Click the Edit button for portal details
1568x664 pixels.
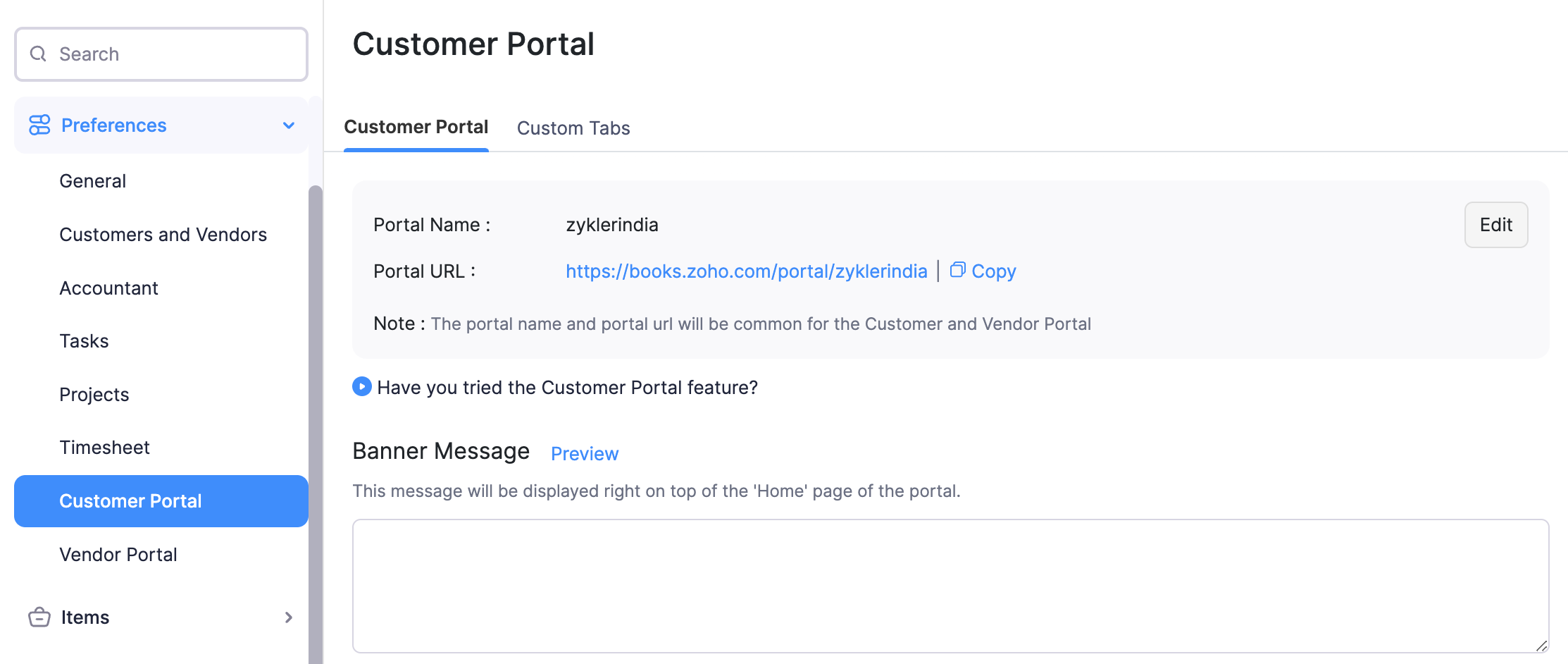1495,224
